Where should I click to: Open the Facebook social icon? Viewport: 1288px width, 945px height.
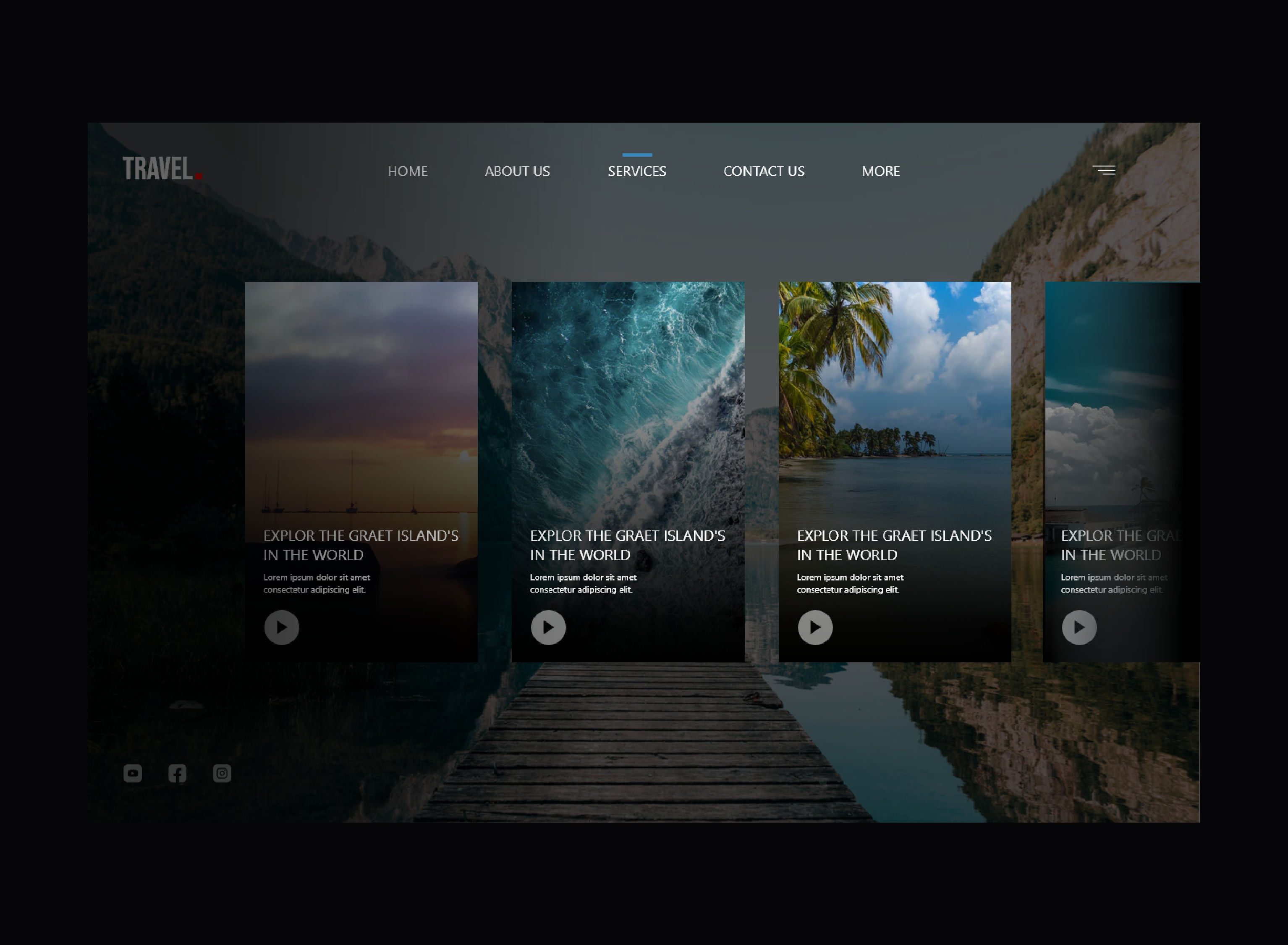coord(177,773)
